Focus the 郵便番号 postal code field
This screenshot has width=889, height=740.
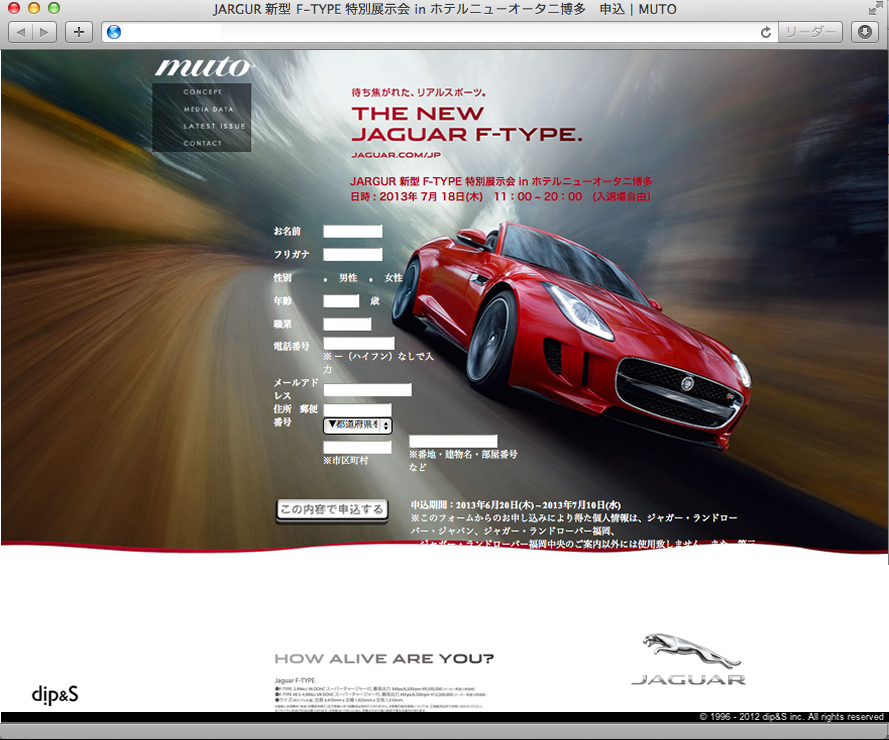tap(357, 410)
